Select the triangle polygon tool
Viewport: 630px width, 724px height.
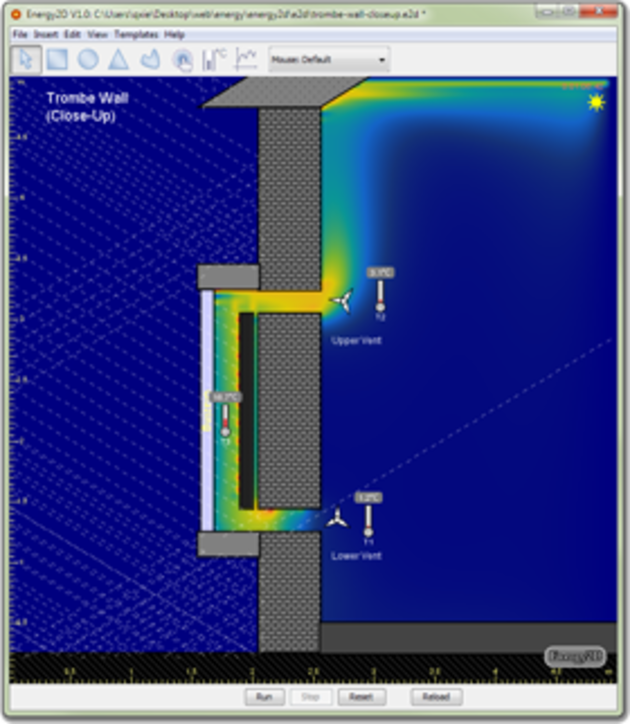click(118, 60)
